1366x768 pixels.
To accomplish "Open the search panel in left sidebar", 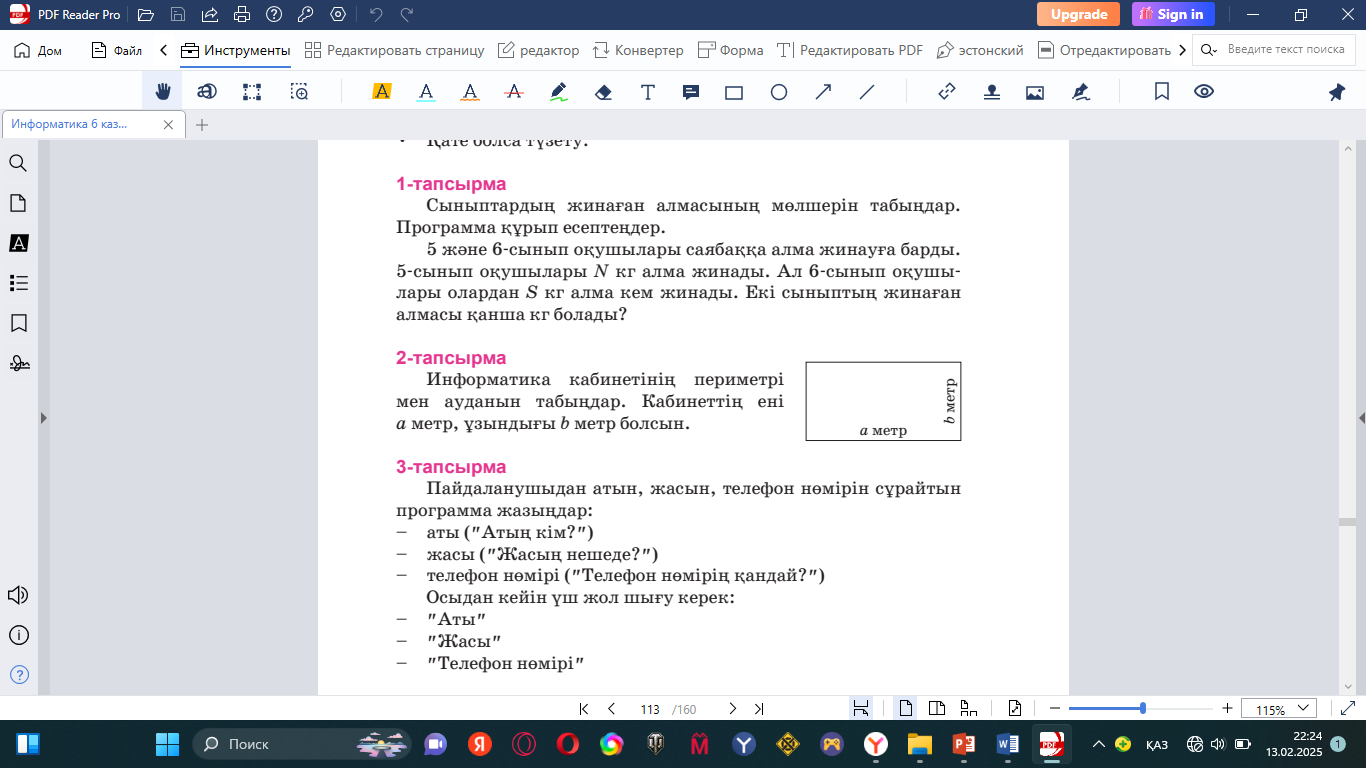I will click(x=18, y=163).
